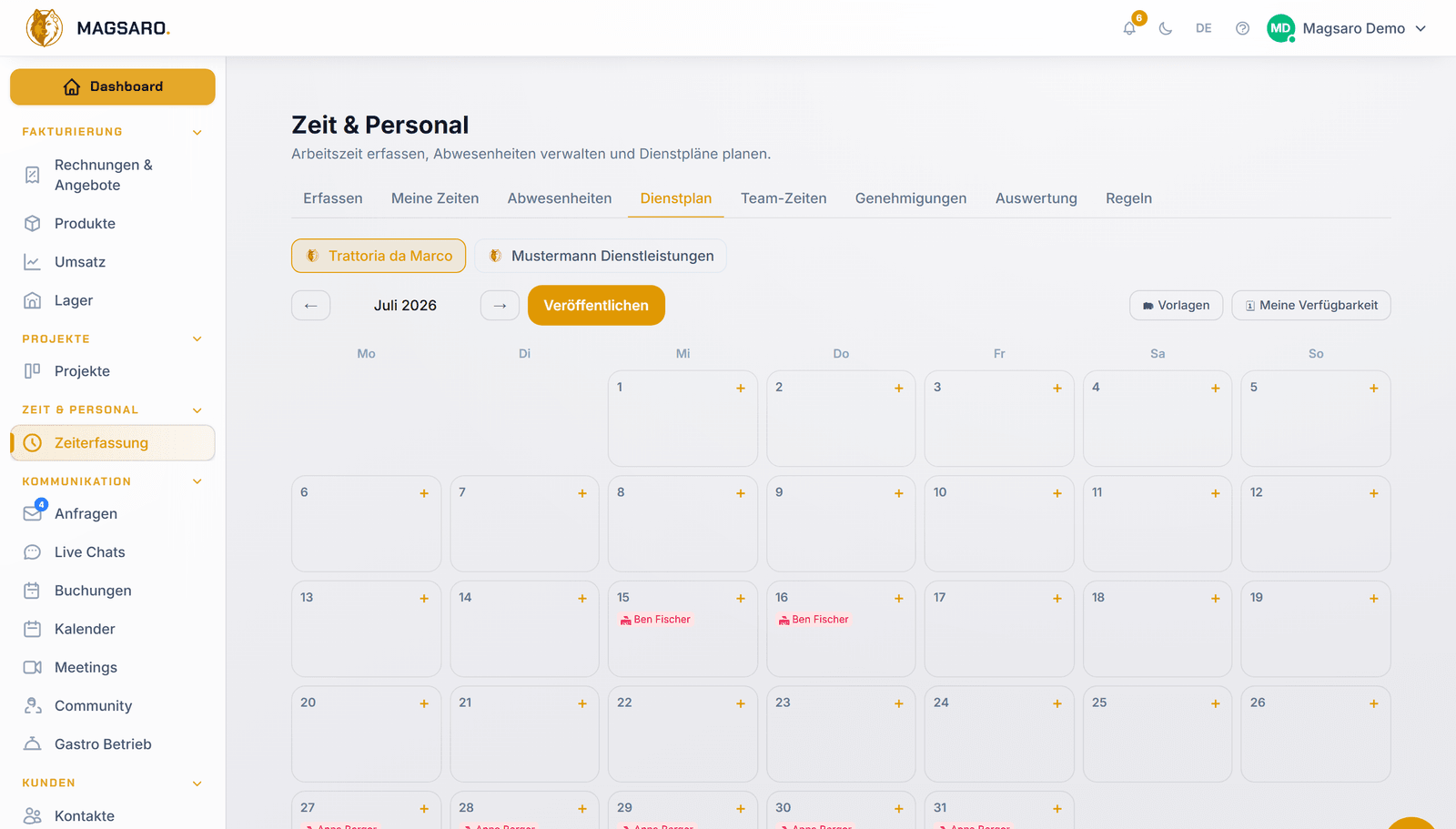Screen dimensions: 1456x829
Task: Open the help question mark icon
Action: pyautogui.click(x=1242, y=28)
